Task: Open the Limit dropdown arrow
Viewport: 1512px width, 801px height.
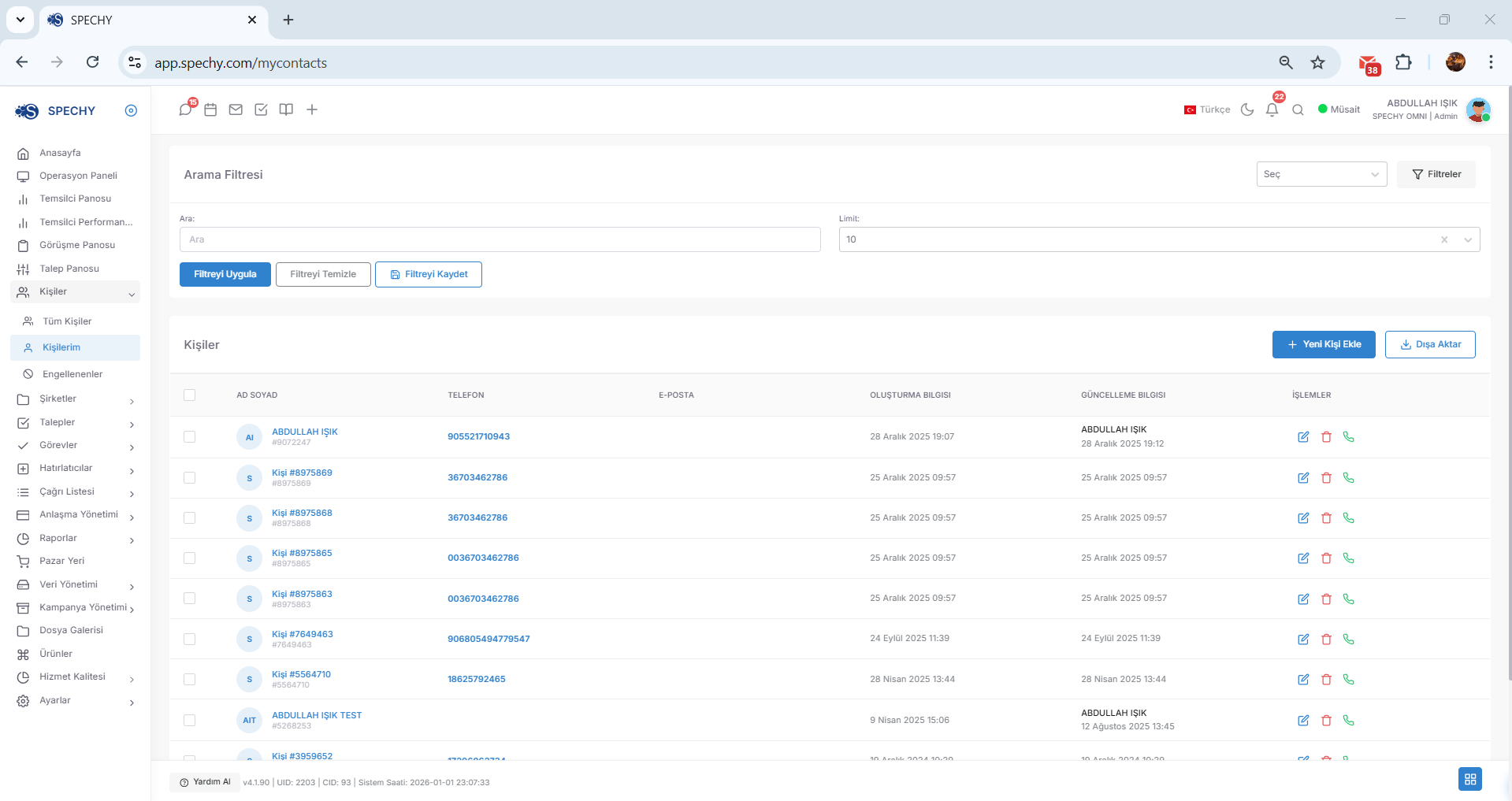Action: coord(1468,239)
